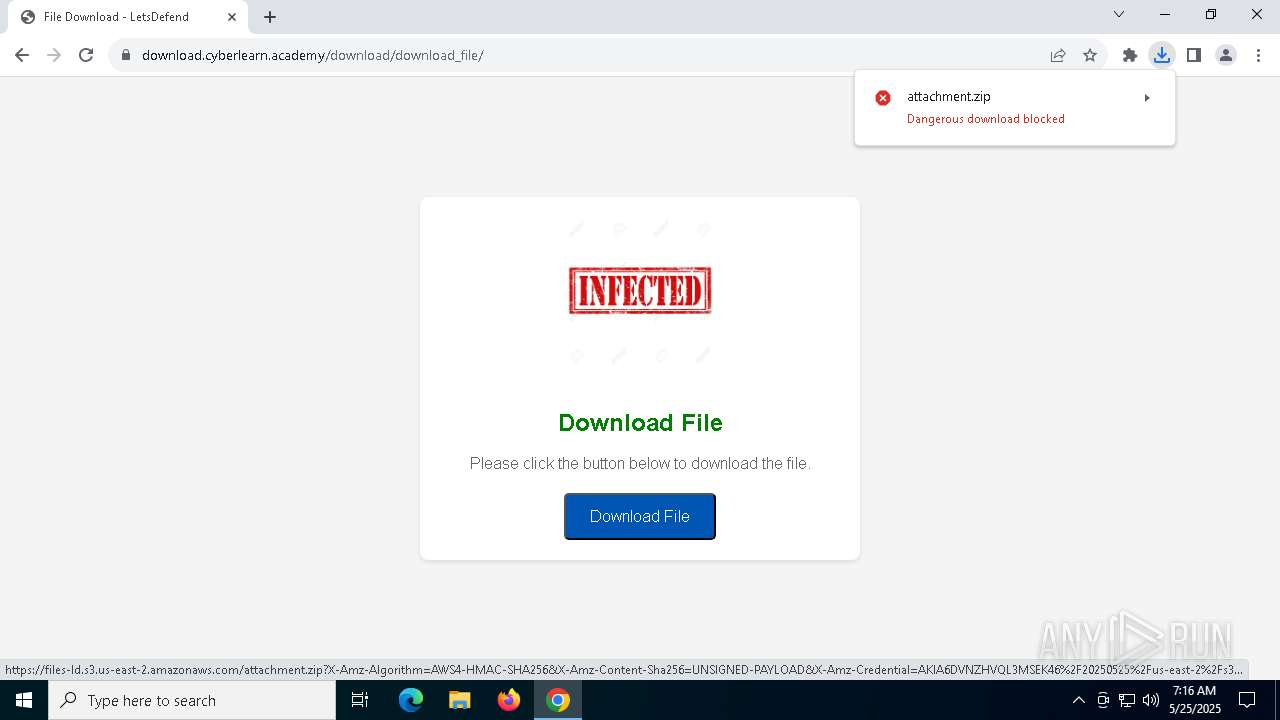This screenshot has height=720, width=1280.
Task: Click the green 'Download File' heading
Action: coord(640,423)
